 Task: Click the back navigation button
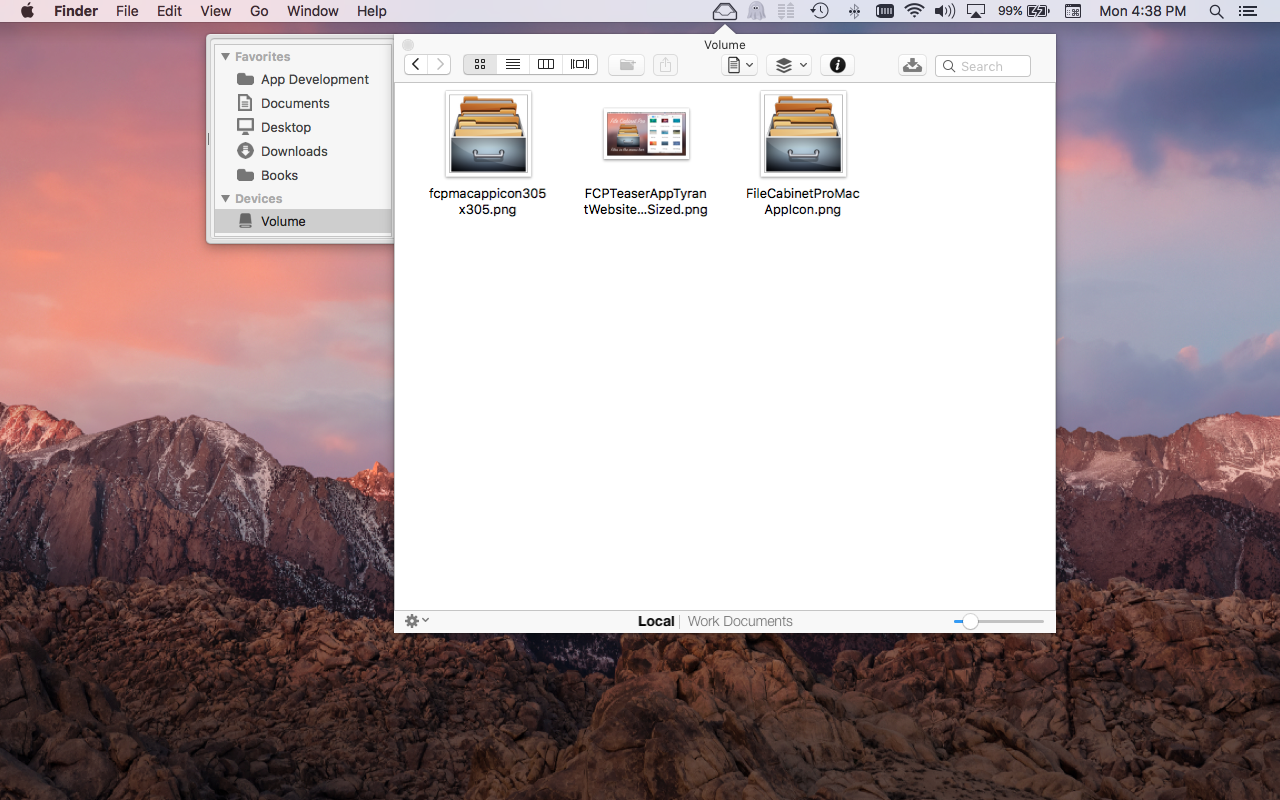coord(415,64)
